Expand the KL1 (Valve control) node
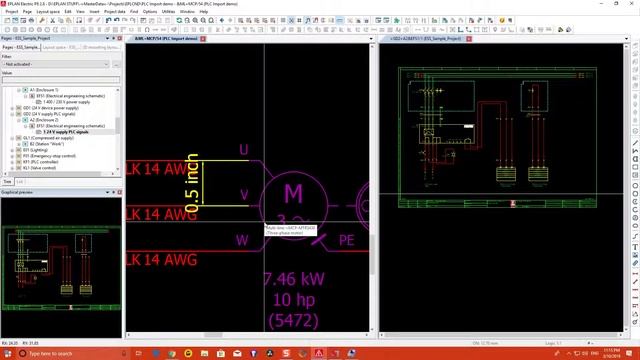 [12, 168]
